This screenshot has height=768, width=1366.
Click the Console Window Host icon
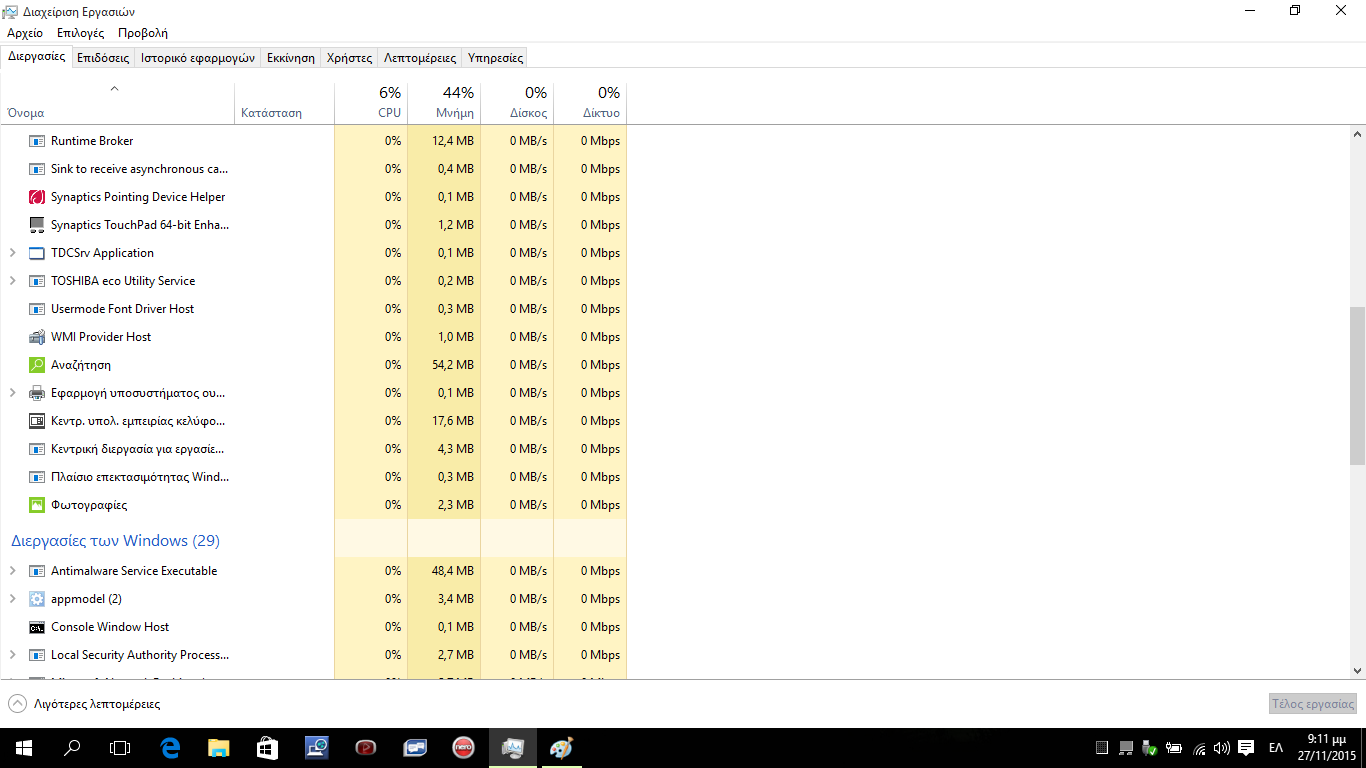[x=37, y=627]
